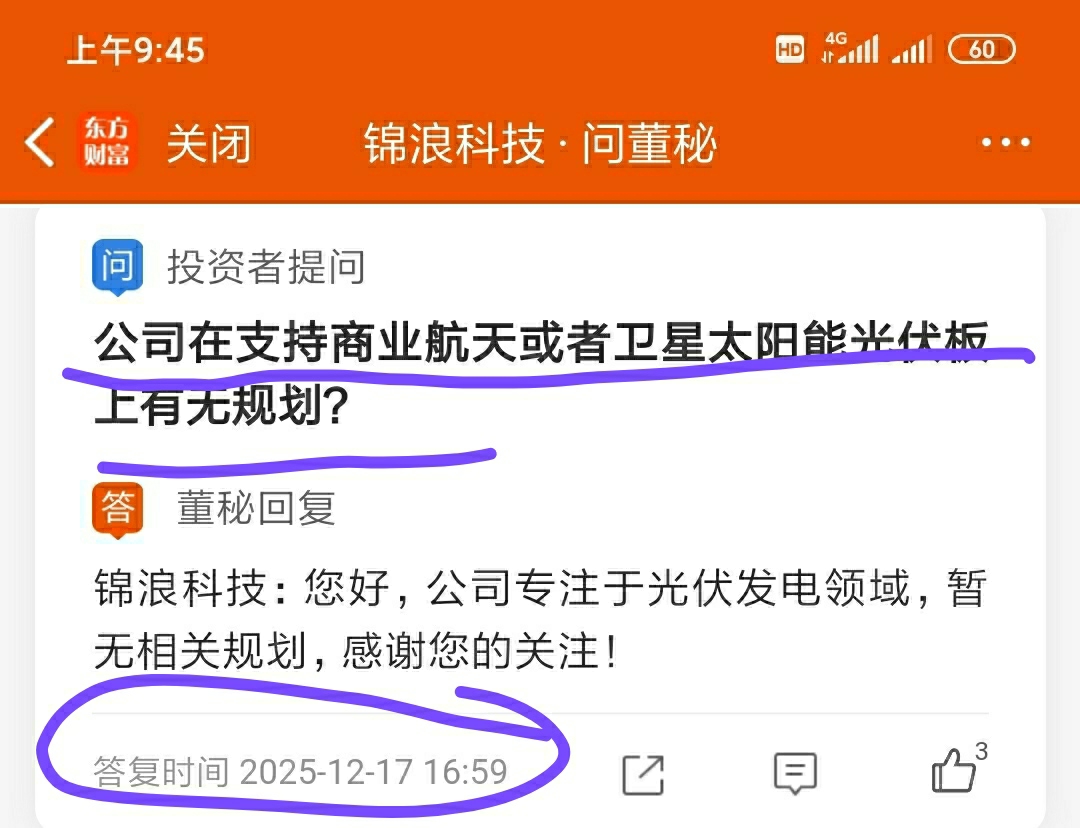Tap the 答复时间 2025-12-17 timestamp
Screen dimensions: 1080x828
(x=300, y=772)
